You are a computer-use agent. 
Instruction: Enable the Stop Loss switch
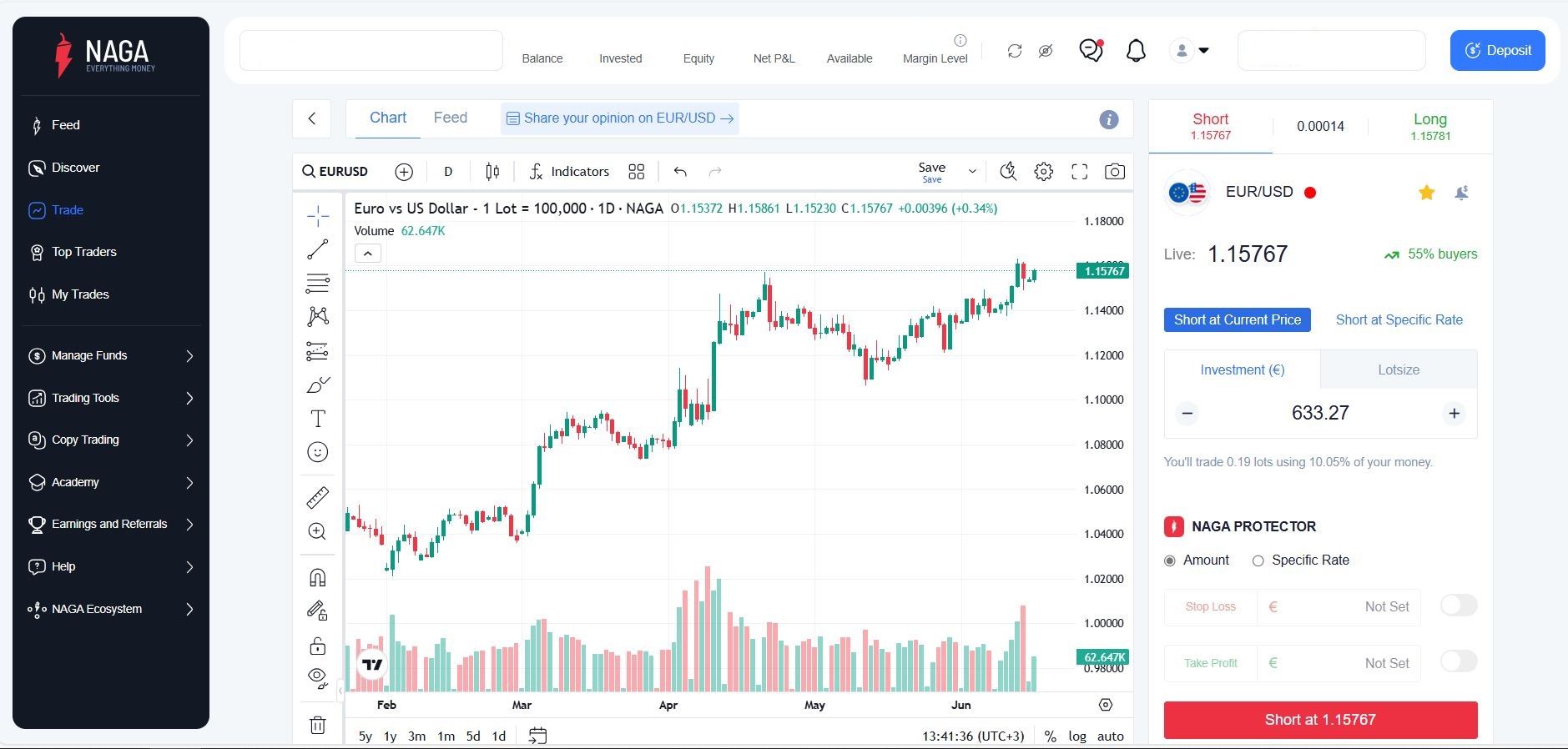point(1459,606)
